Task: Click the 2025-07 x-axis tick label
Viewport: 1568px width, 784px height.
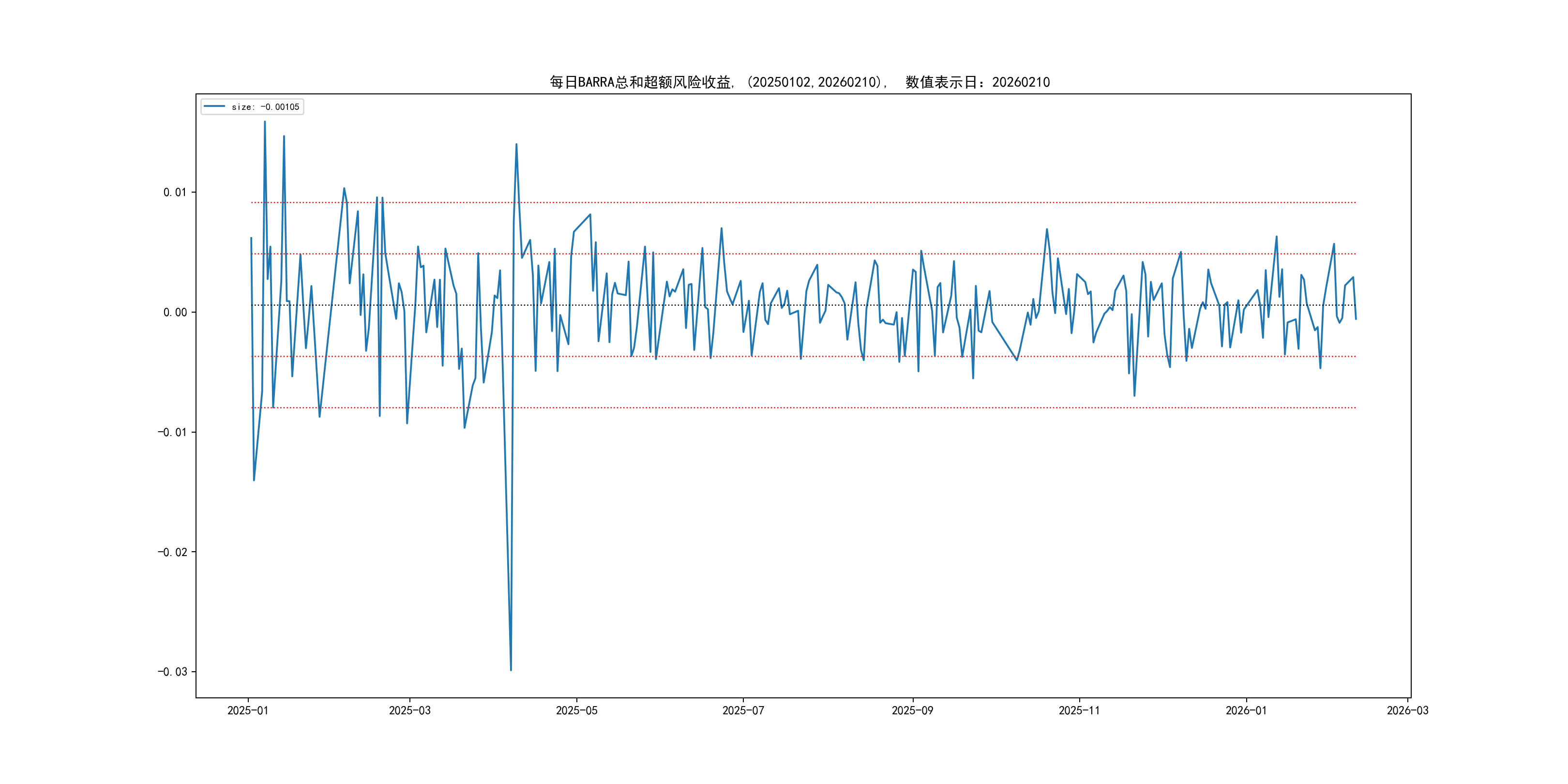Action: point(742,710)
